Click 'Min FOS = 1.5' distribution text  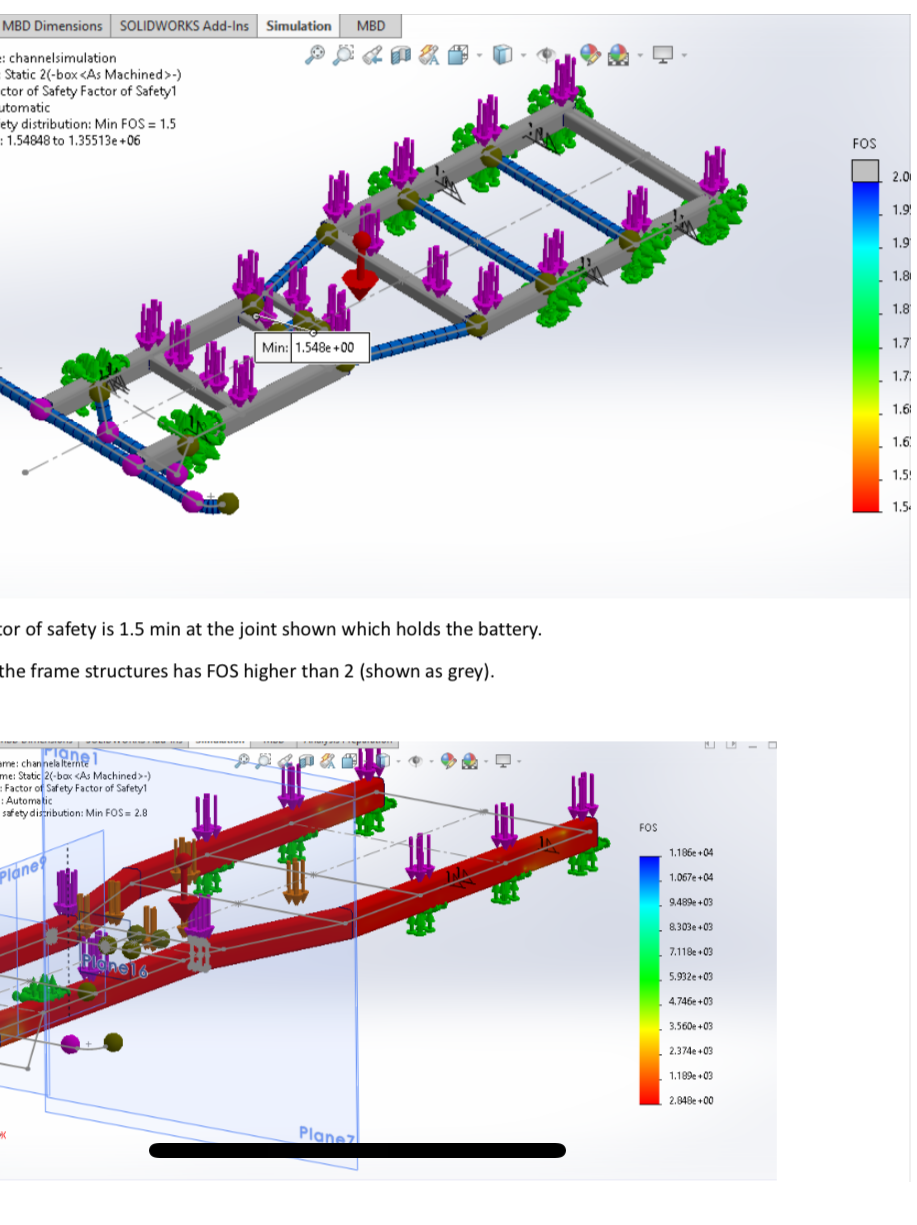click(x=136, y=125)
